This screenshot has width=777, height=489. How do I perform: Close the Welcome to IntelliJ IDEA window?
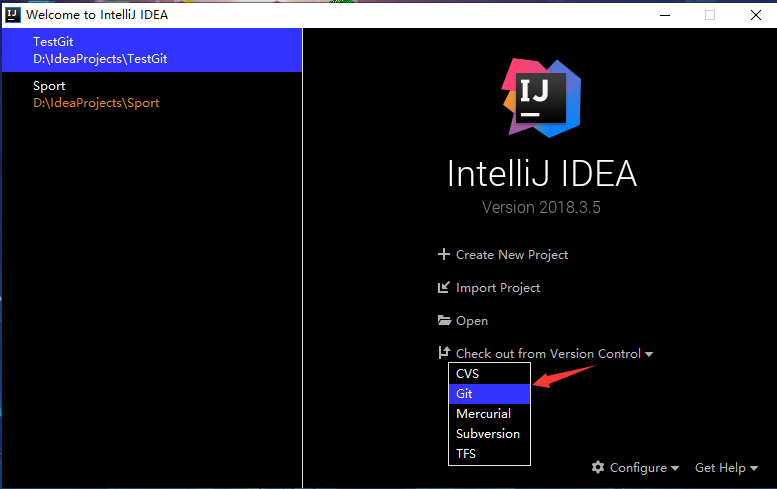756,15
